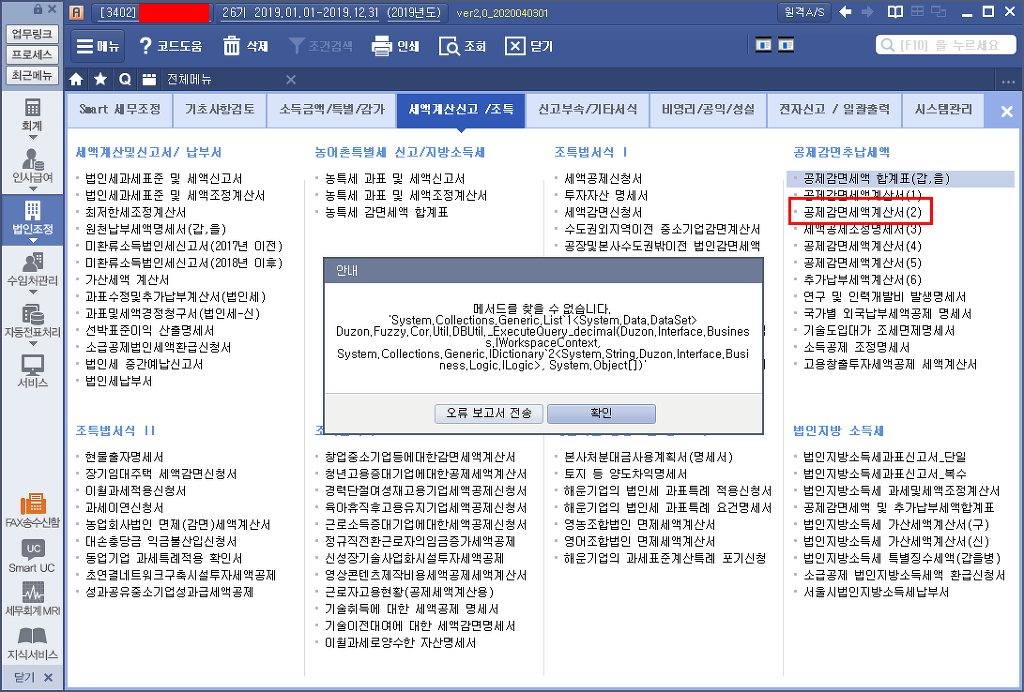Click the 삭제 delete toolbar button
1024x692 pixels.
tap(246, 46)
